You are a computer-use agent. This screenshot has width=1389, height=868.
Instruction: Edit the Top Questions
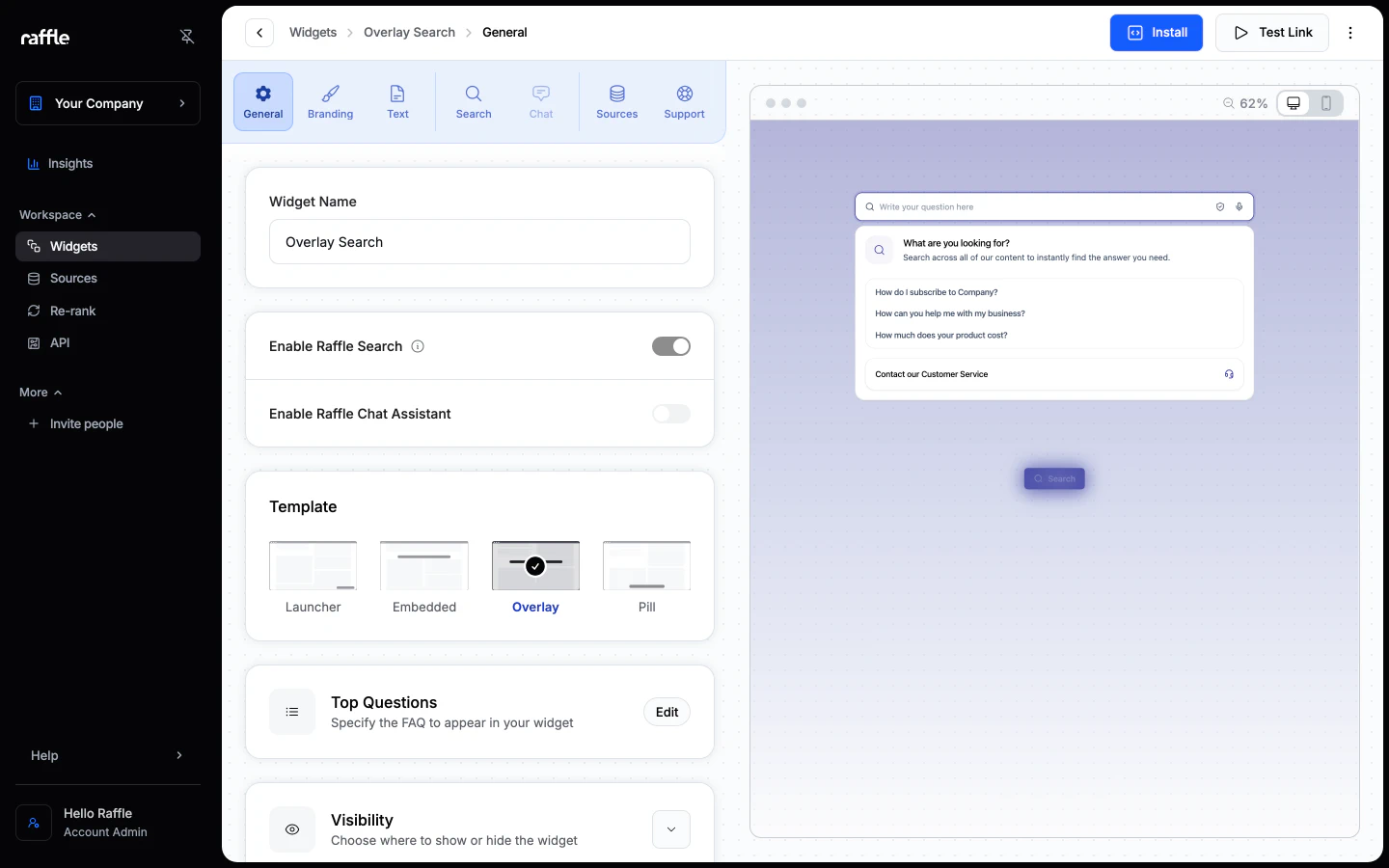(667, 712)
